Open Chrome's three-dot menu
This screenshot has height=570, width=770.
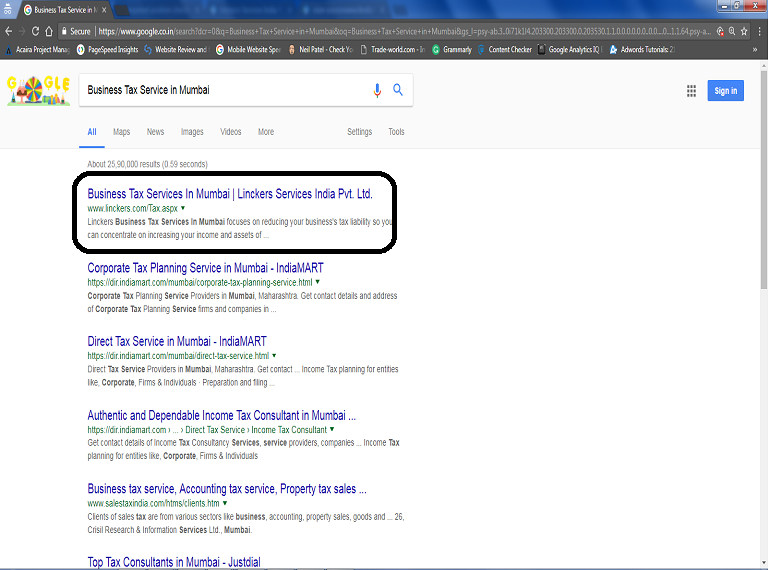pyautogui.click(x=760, y=31)
